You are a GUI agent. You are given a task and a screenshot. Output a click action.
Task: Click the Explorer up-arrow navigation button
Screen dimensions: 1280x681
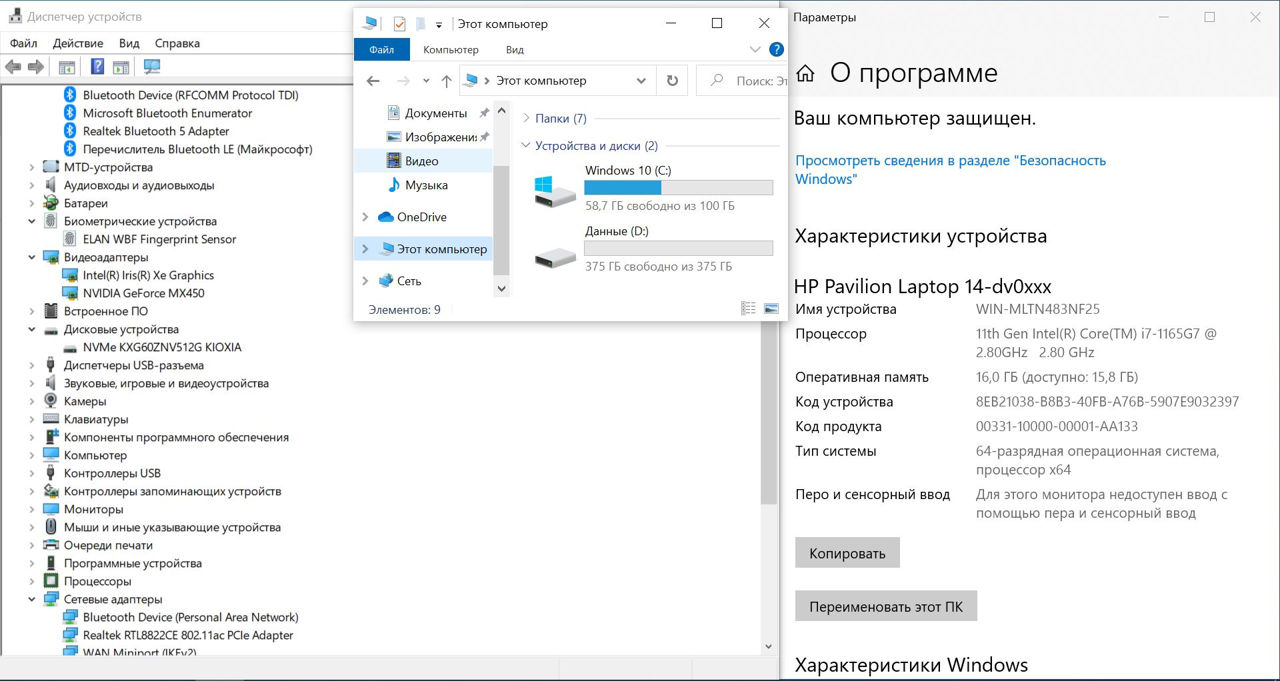coord(446,81)
